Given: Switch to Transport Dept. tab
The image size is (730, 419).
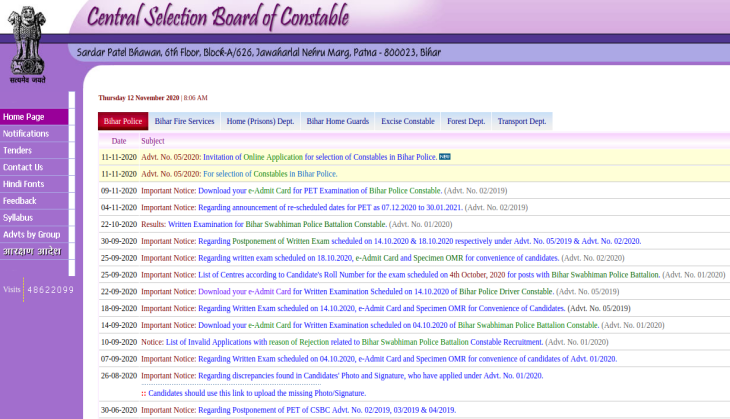Looking at the screenshot, I should coord(522,121).
